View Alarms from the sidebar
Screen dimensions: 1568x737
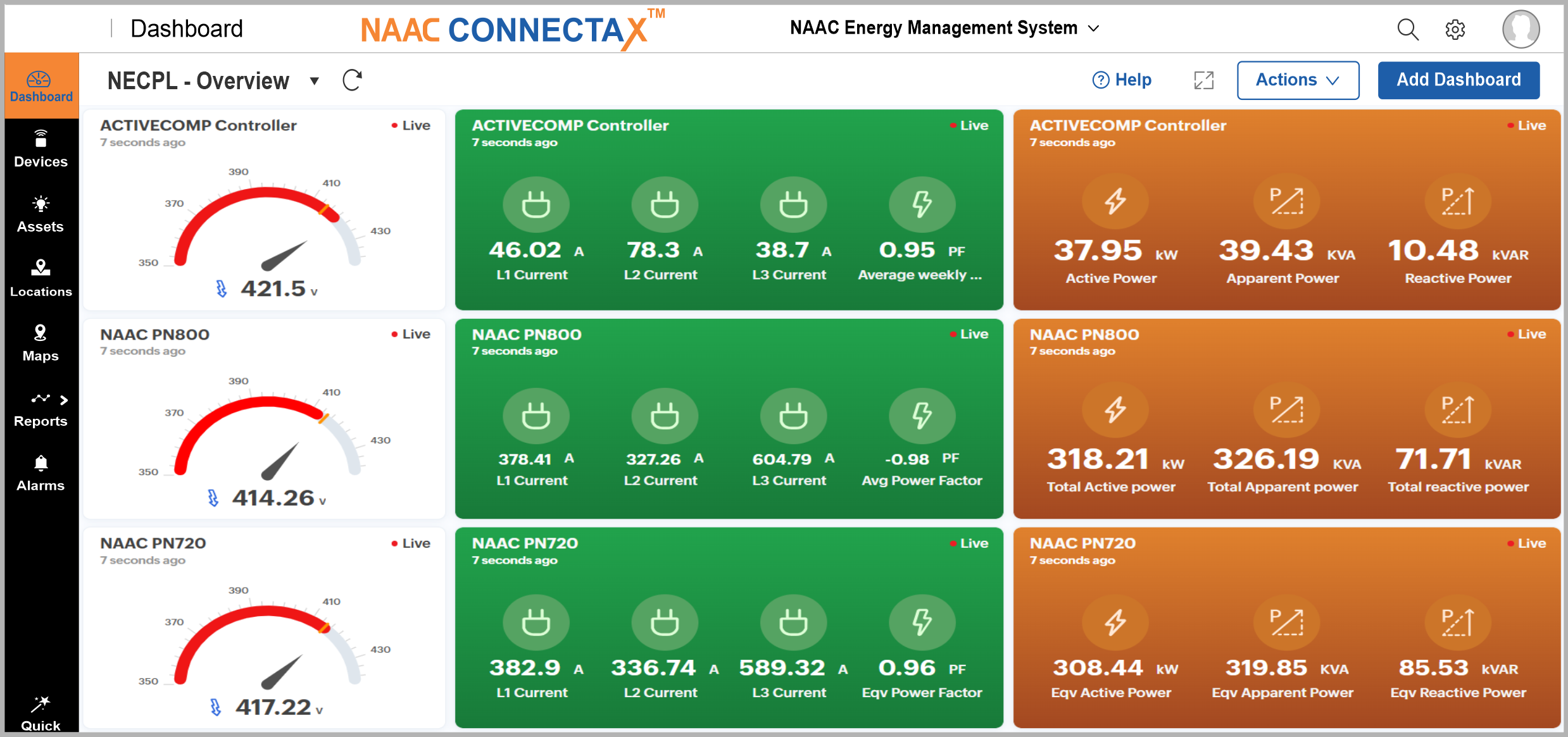click(40, 473)
